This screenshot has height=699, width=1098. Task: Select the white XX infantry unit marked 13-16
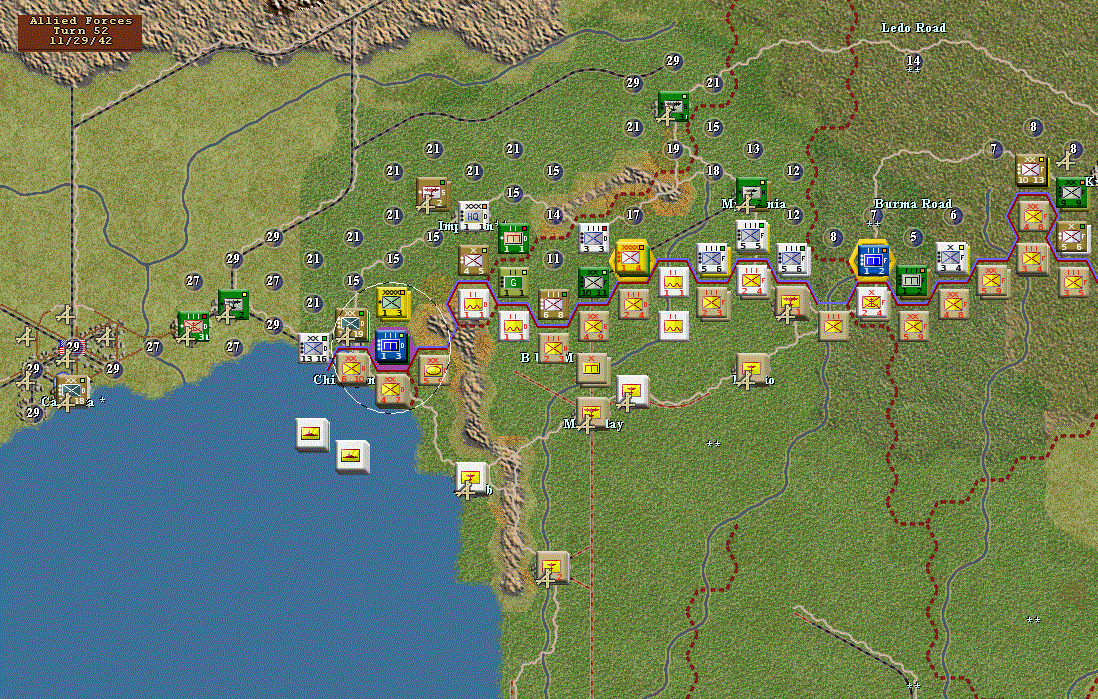click(x=314, y=348)
